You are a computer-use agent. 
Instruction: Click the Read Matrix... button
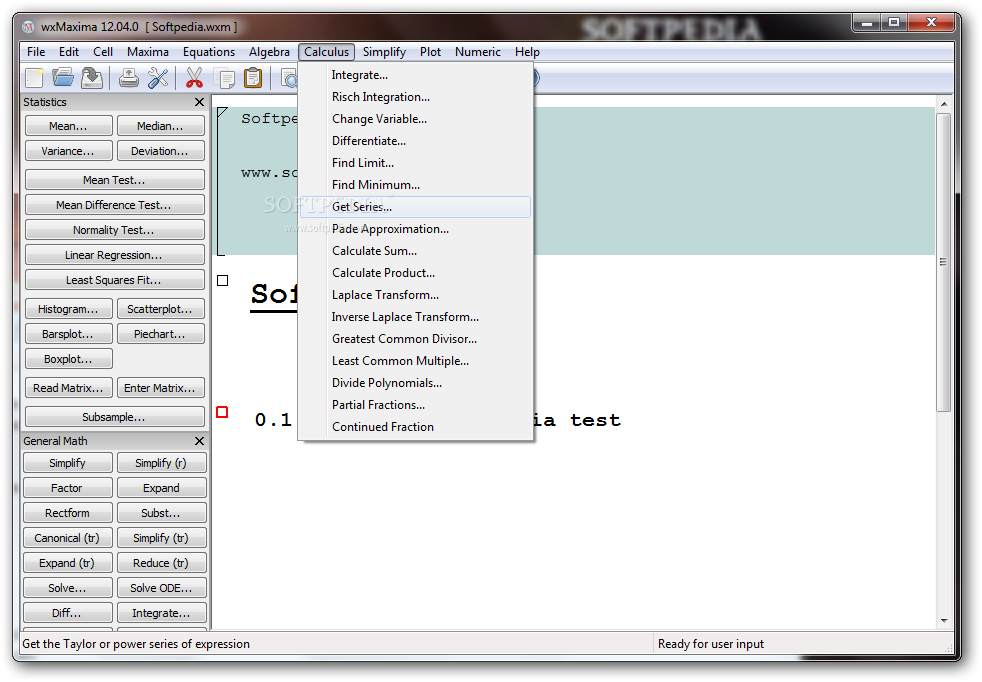click(69, 388)
